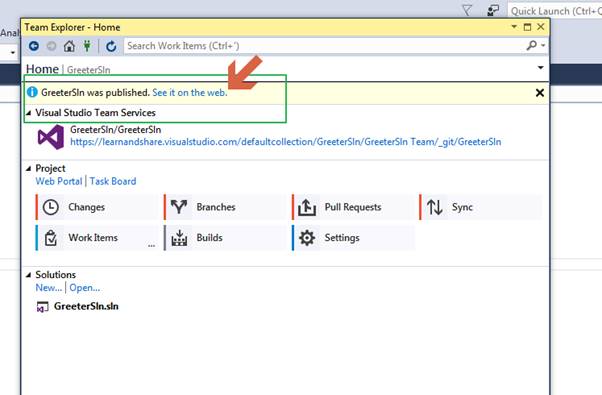
Task: Open Work Items more options ellipsis
Action: pyautogui.click(x=152, y=245)
